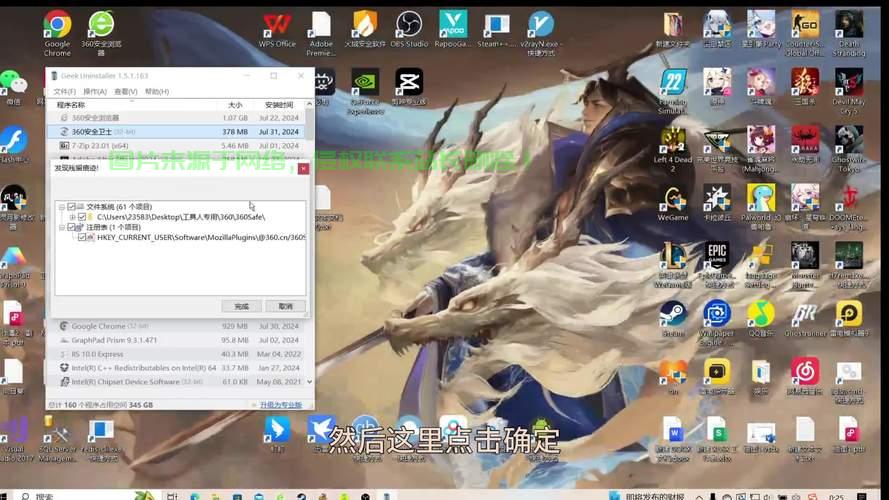Open Left 4 Dead 2 icon

click(672, 150)
